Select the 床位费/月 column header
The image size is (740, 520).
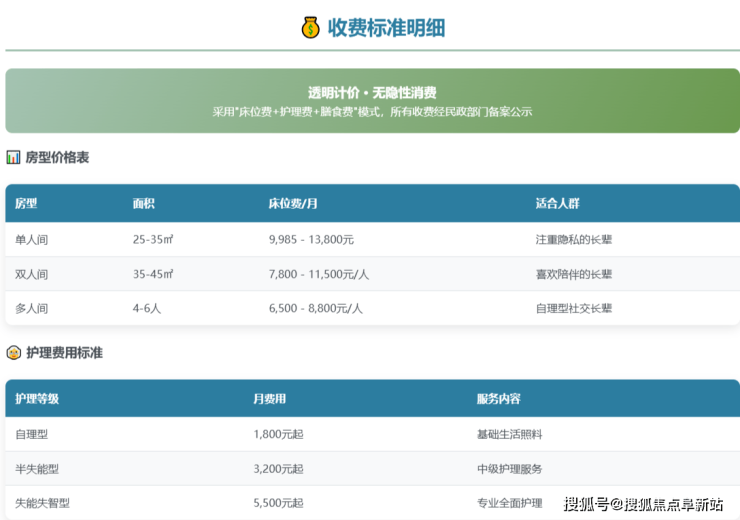(293, 203)
